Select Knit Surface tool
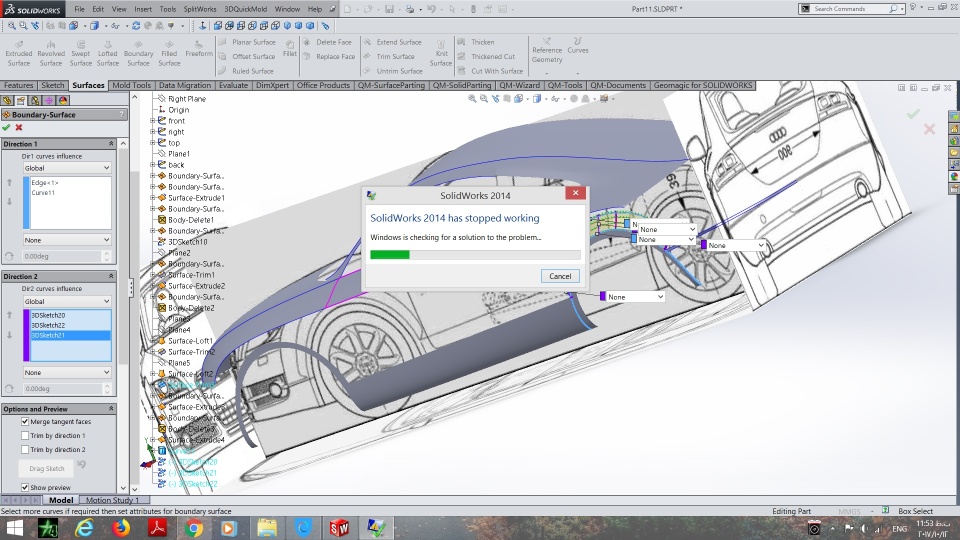This screenshot has height=540, width=960. [x=441, y=53]
